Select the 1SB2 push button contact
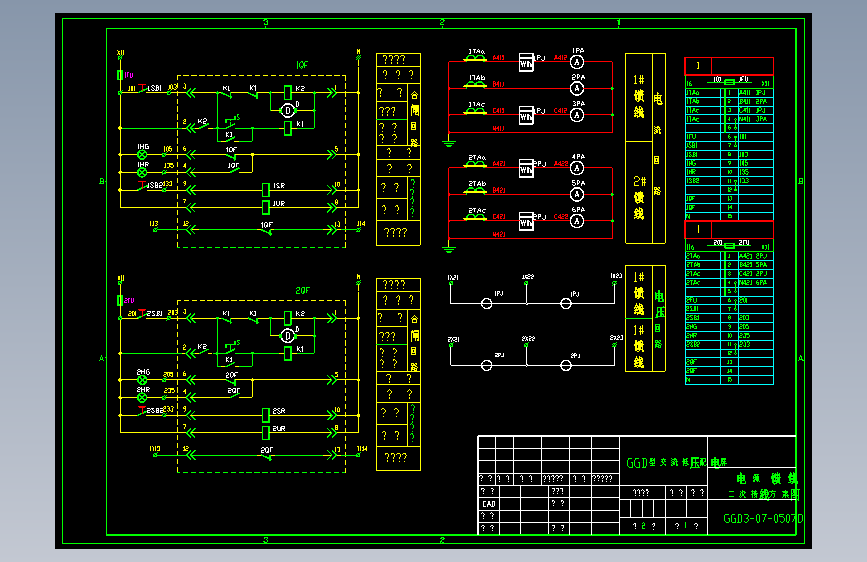This screenshot has height=562, width=867. tap(142, 186)
